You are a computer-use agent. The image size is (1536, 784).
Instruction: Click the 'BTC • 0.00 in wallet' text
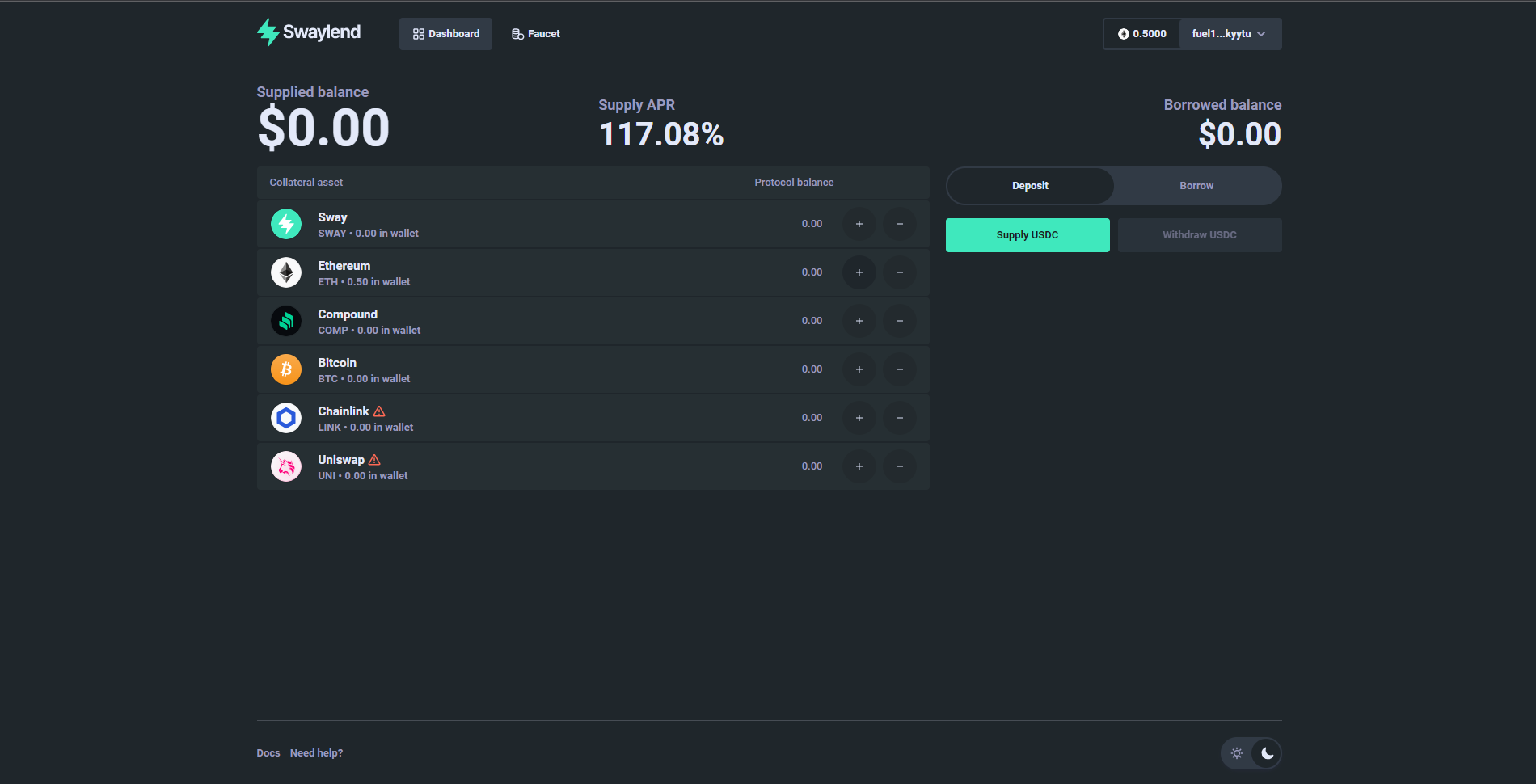[364, 379]
